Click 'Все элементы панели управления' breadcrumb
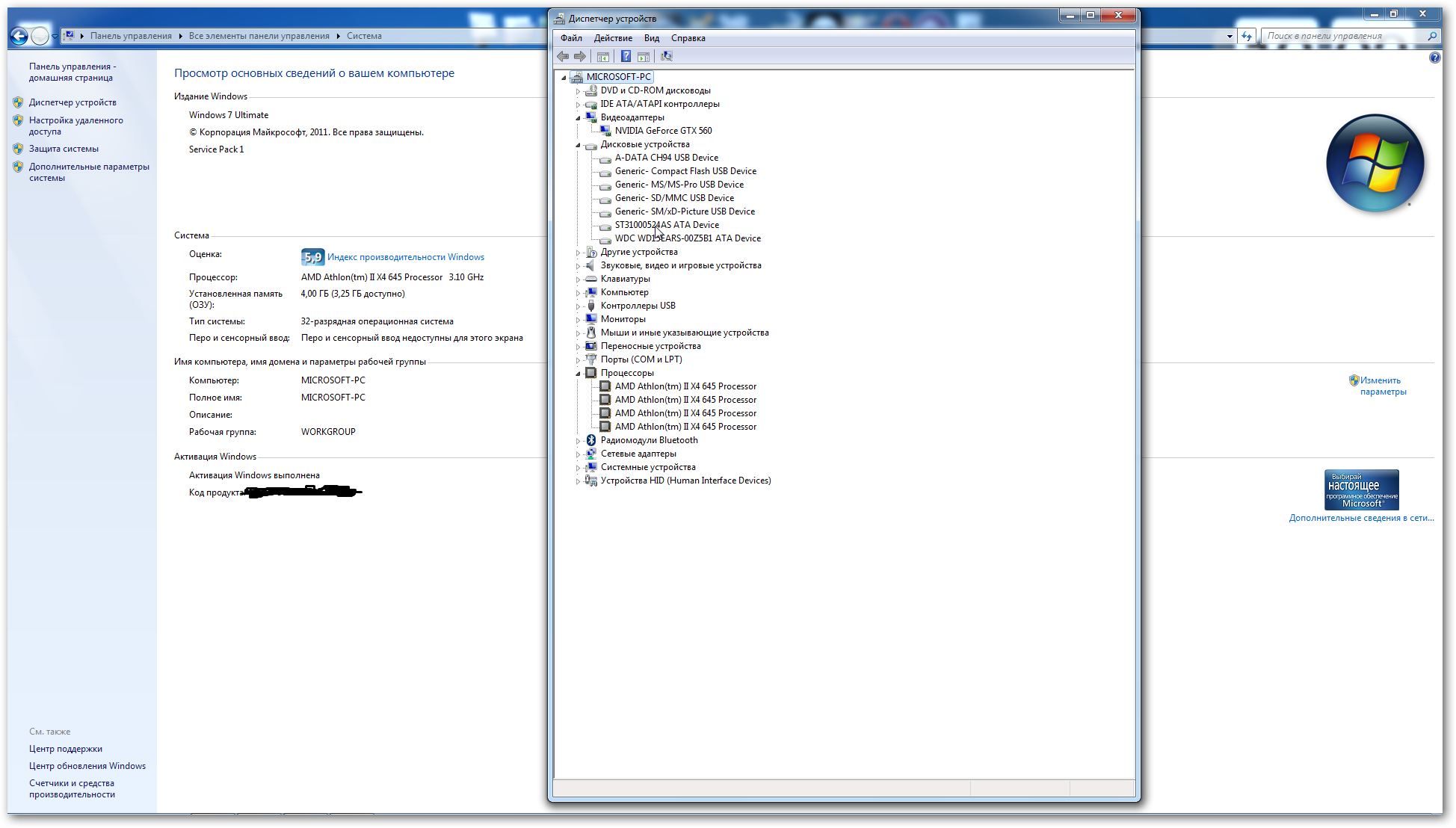This screenshot has height=828, width=1456. coord(259,36)
